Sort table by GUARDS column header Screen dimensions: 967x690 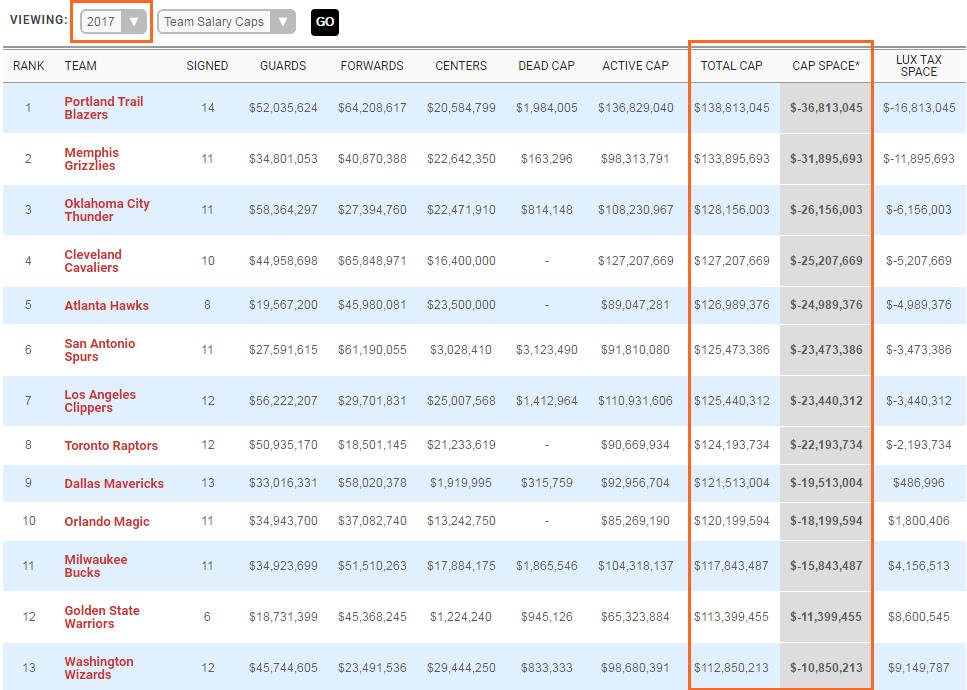pyautogui.click(x=283, y=66)
